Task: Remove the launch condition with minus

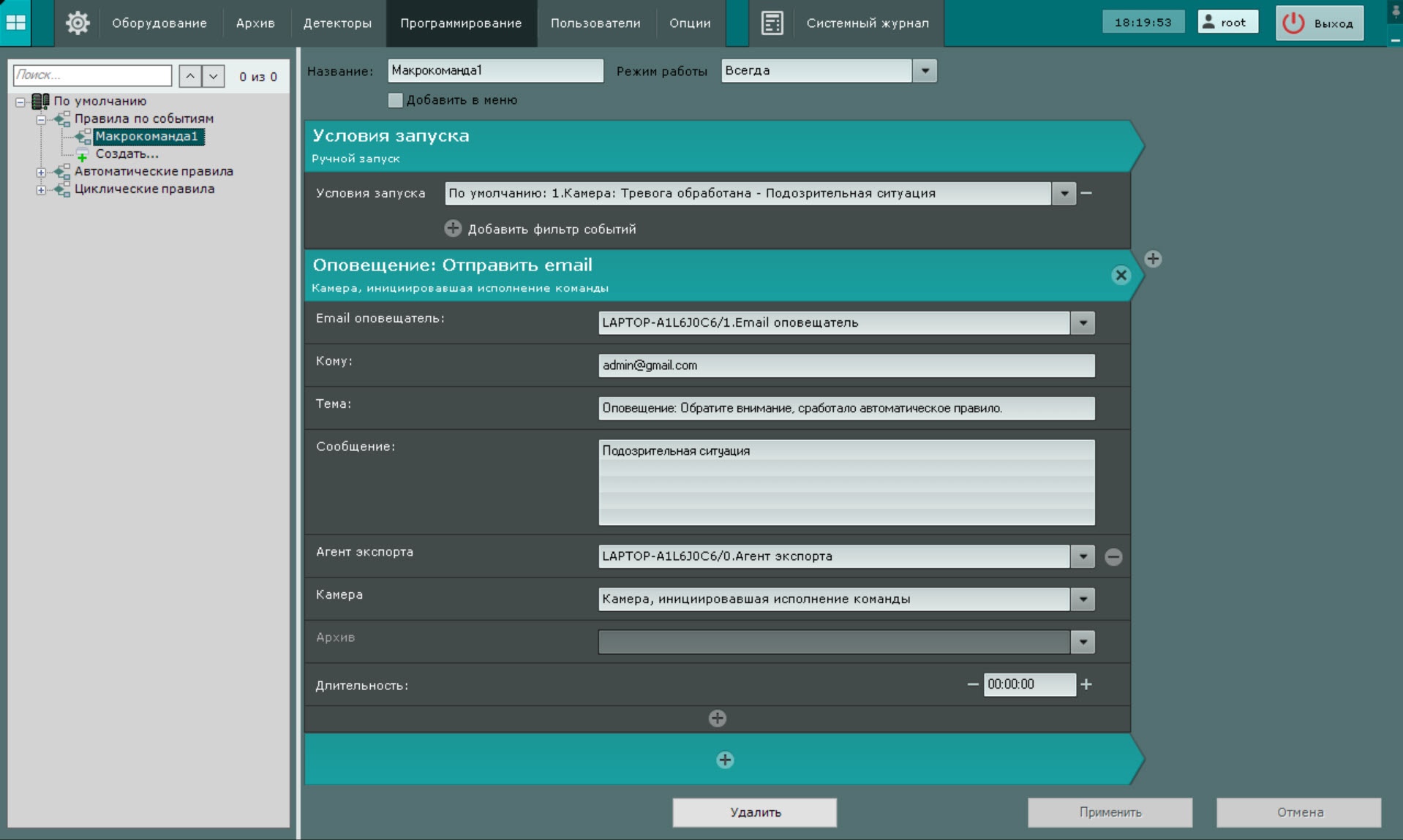Action: [x=1086, y=194]
